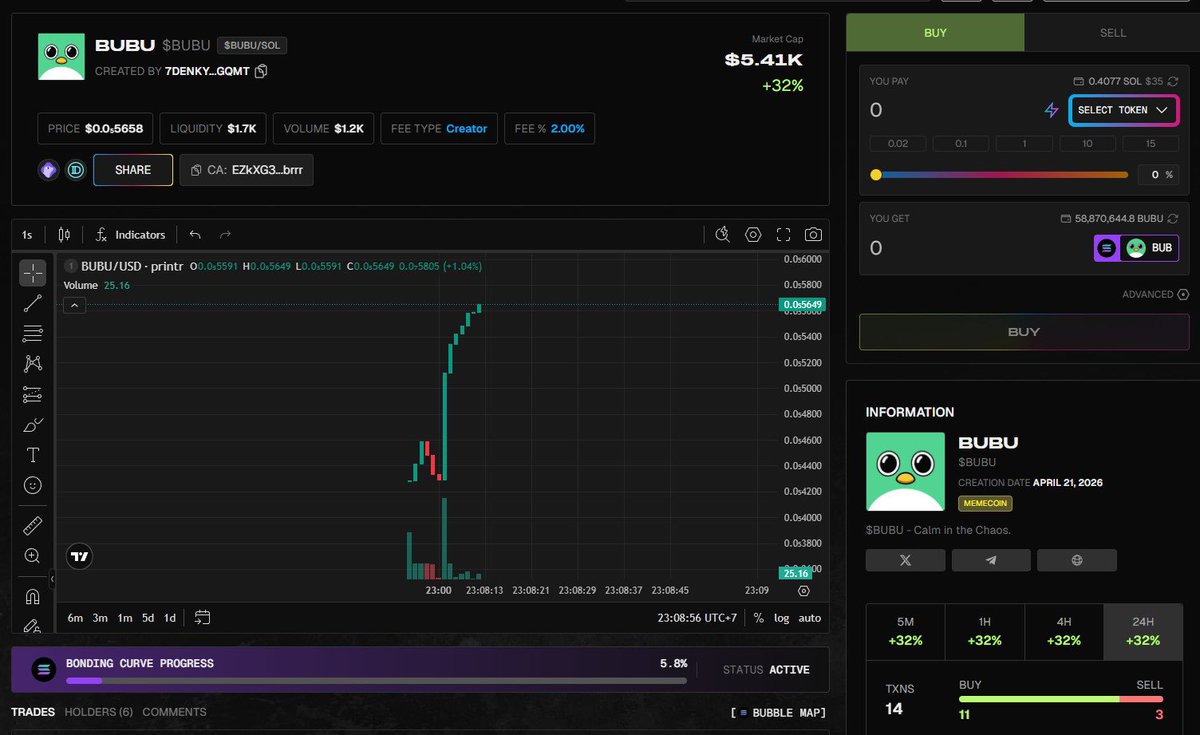The width and height of the screenshot is (1200, 735).
Task: Open the 23:08:56 UTC+7 timezone menu
Action: coord(696,617)
